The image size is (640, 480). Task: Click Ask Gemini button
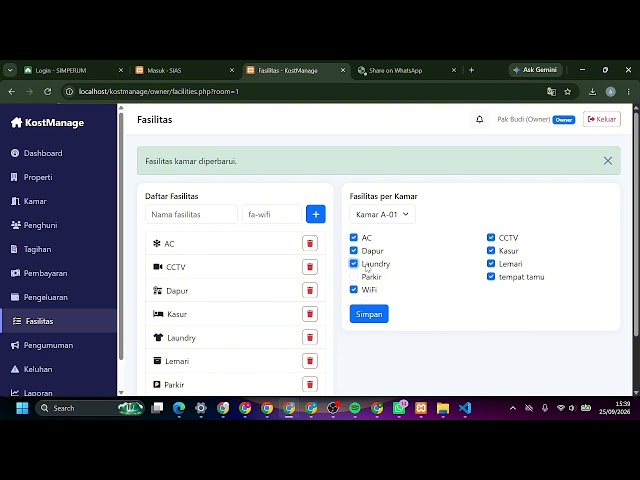535,70
